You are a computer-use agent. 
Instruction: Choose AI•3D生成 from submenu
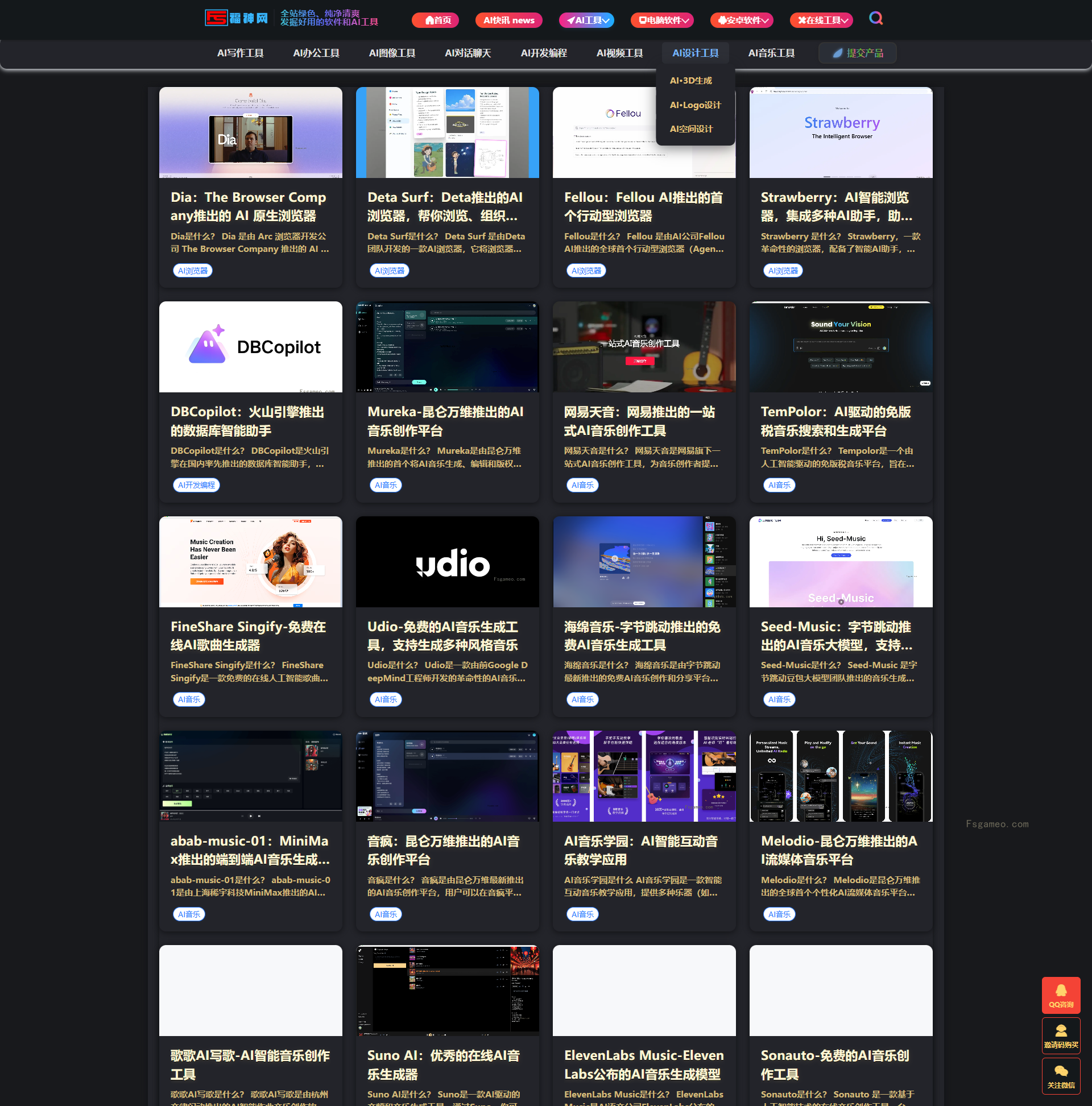tap(690, 81)
